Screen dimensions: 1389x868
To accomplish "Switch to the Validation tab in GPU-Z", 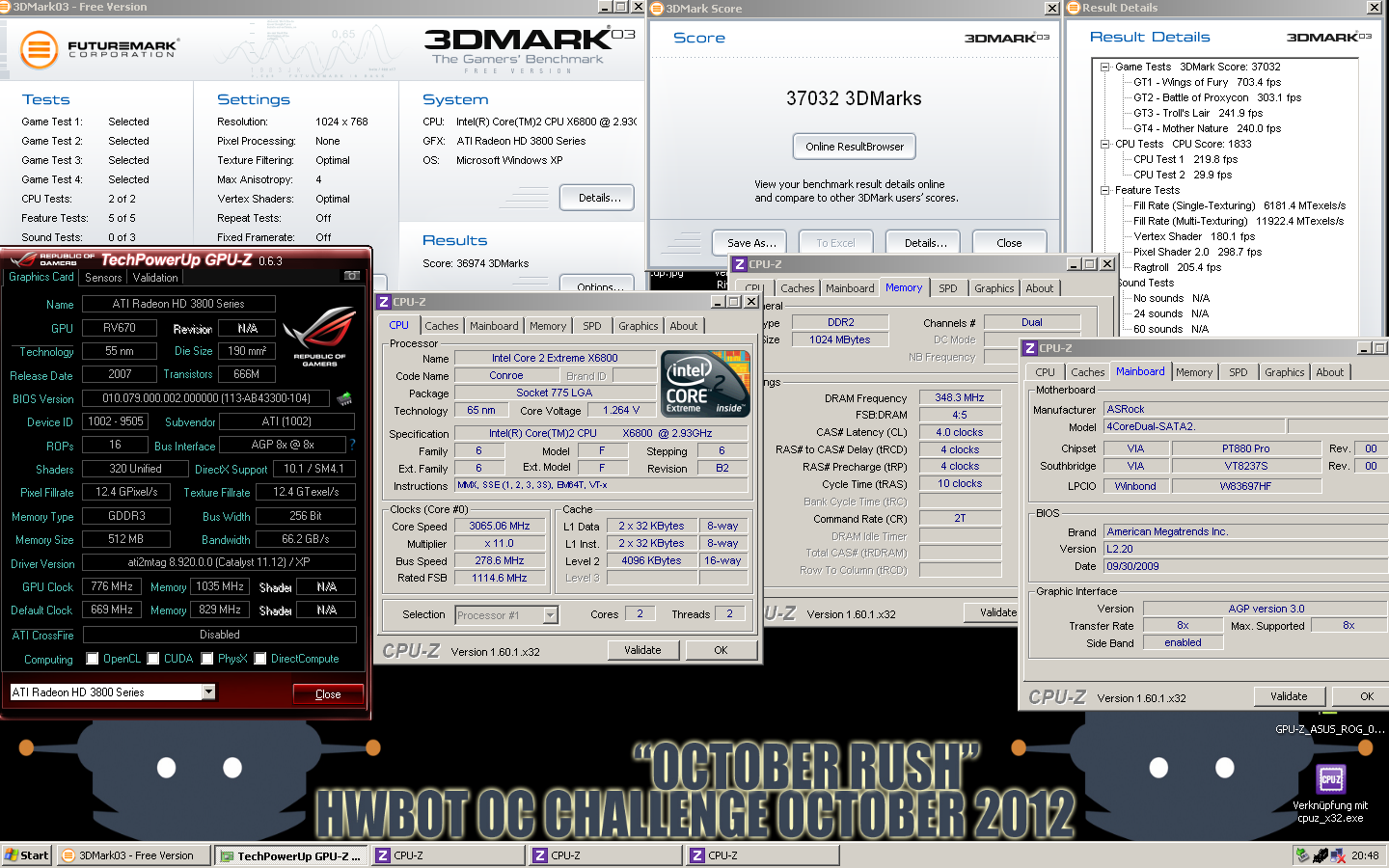I will tap(155, 278).
